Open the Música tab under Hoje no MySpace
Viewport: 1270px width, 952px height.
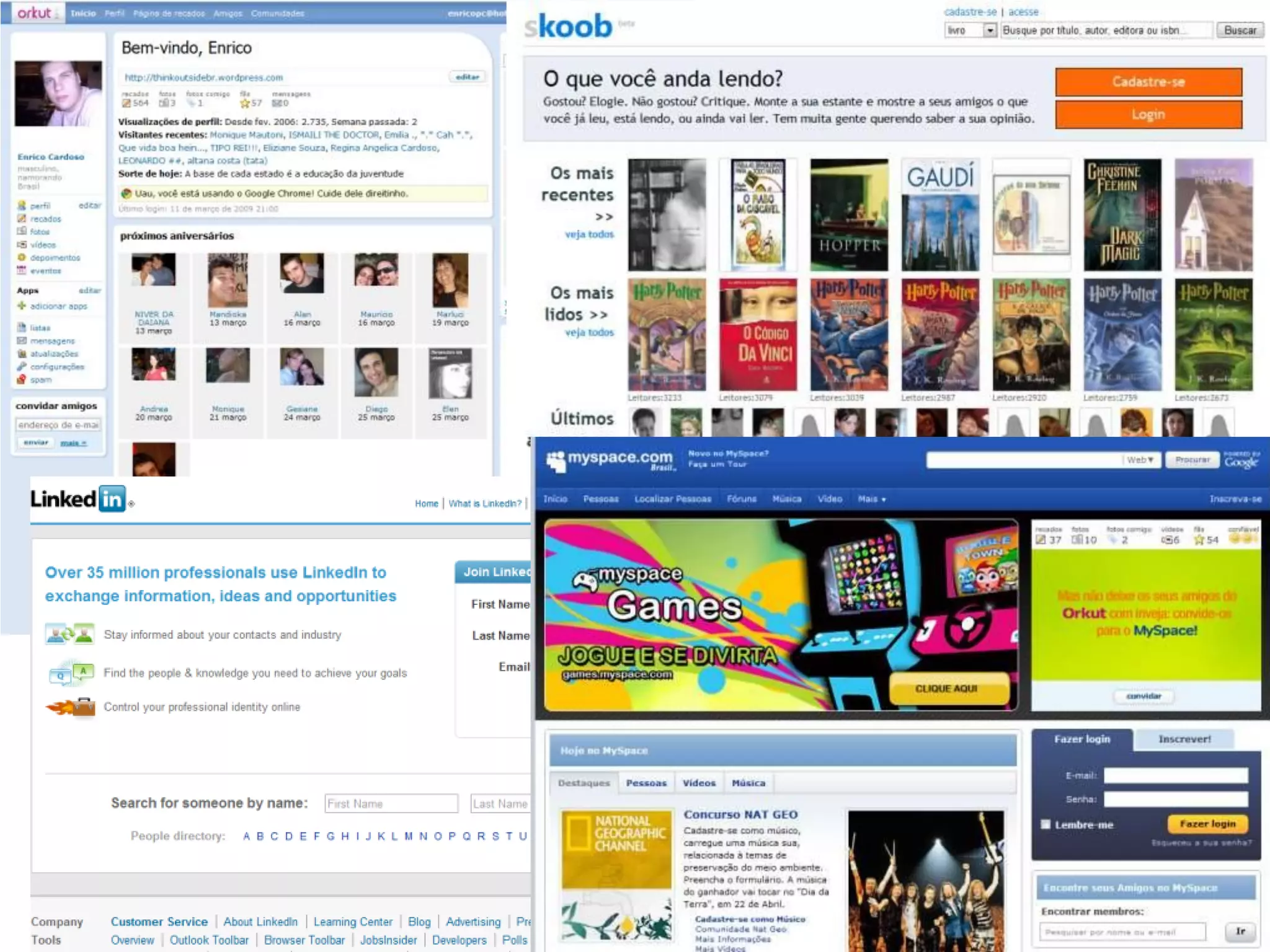tap(748, 783)
